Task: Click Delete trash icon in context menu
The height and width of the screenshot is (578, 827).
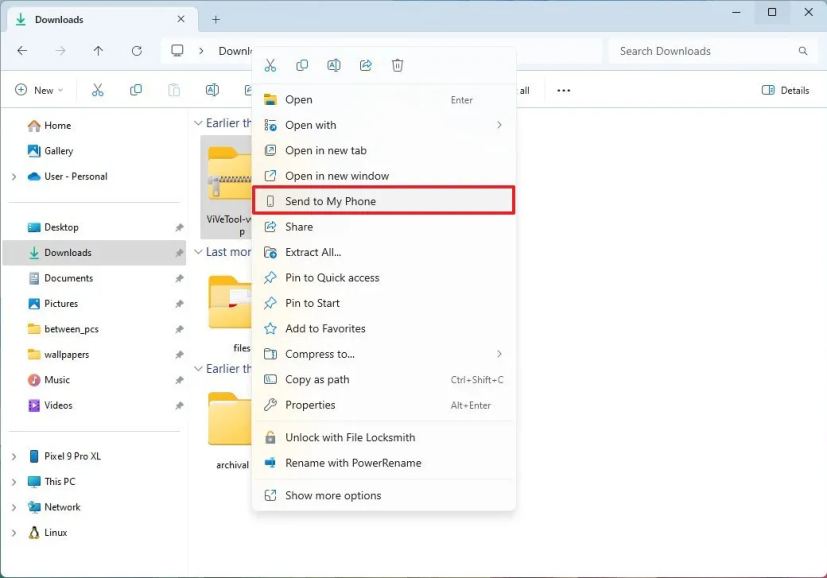Action: pyautogui.click(x=397, y=65)
